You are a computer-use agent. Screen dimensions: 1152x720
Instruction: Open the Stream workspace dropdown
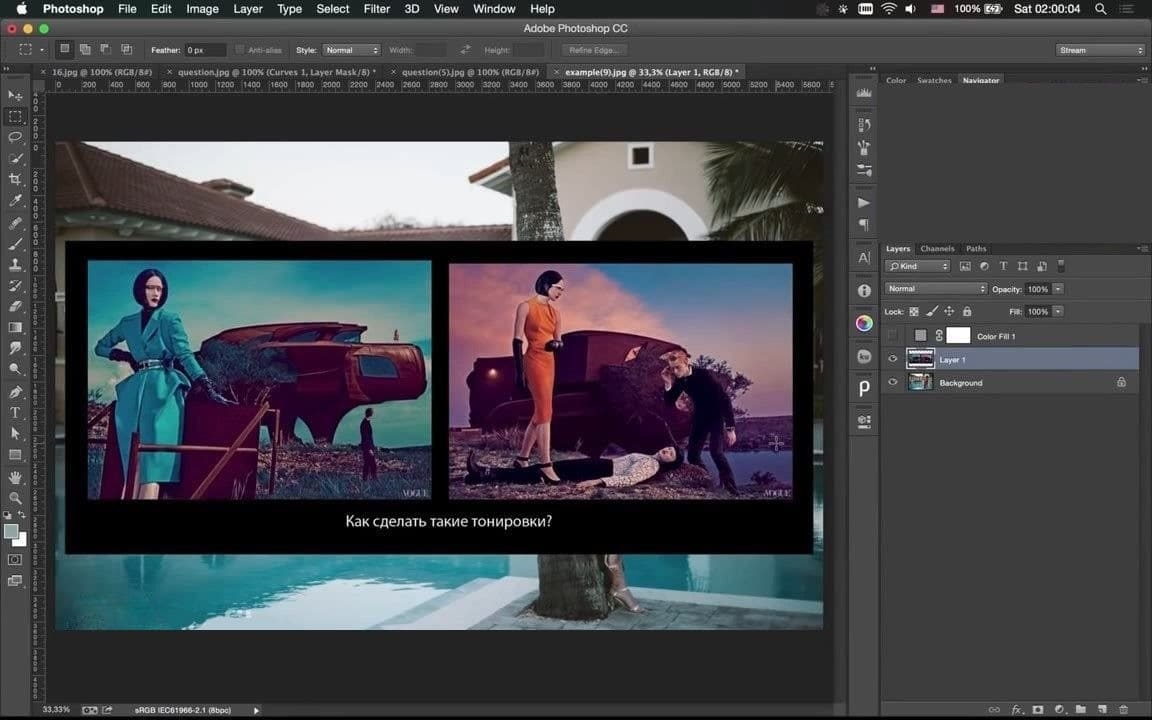(x=1101, y=50)
